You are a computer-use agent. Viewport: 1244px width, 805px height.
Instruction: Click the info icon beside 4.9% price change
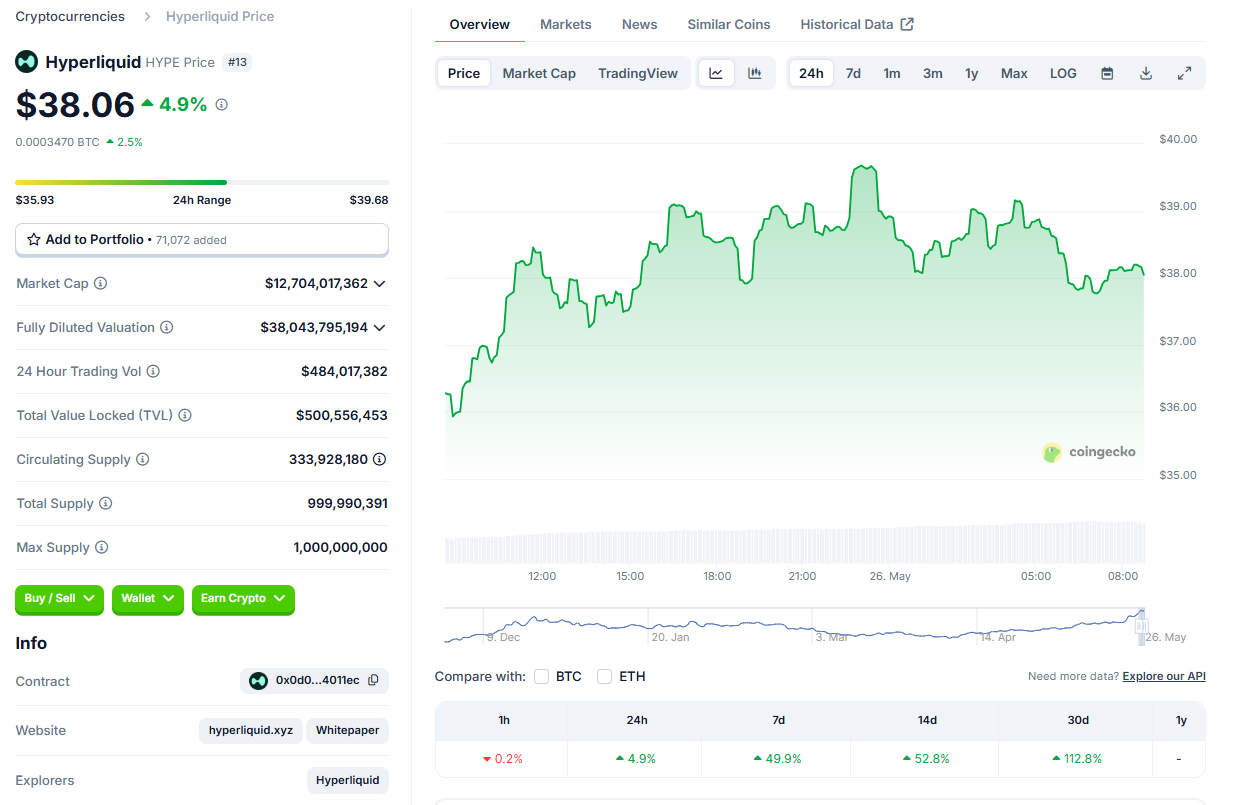222,104
